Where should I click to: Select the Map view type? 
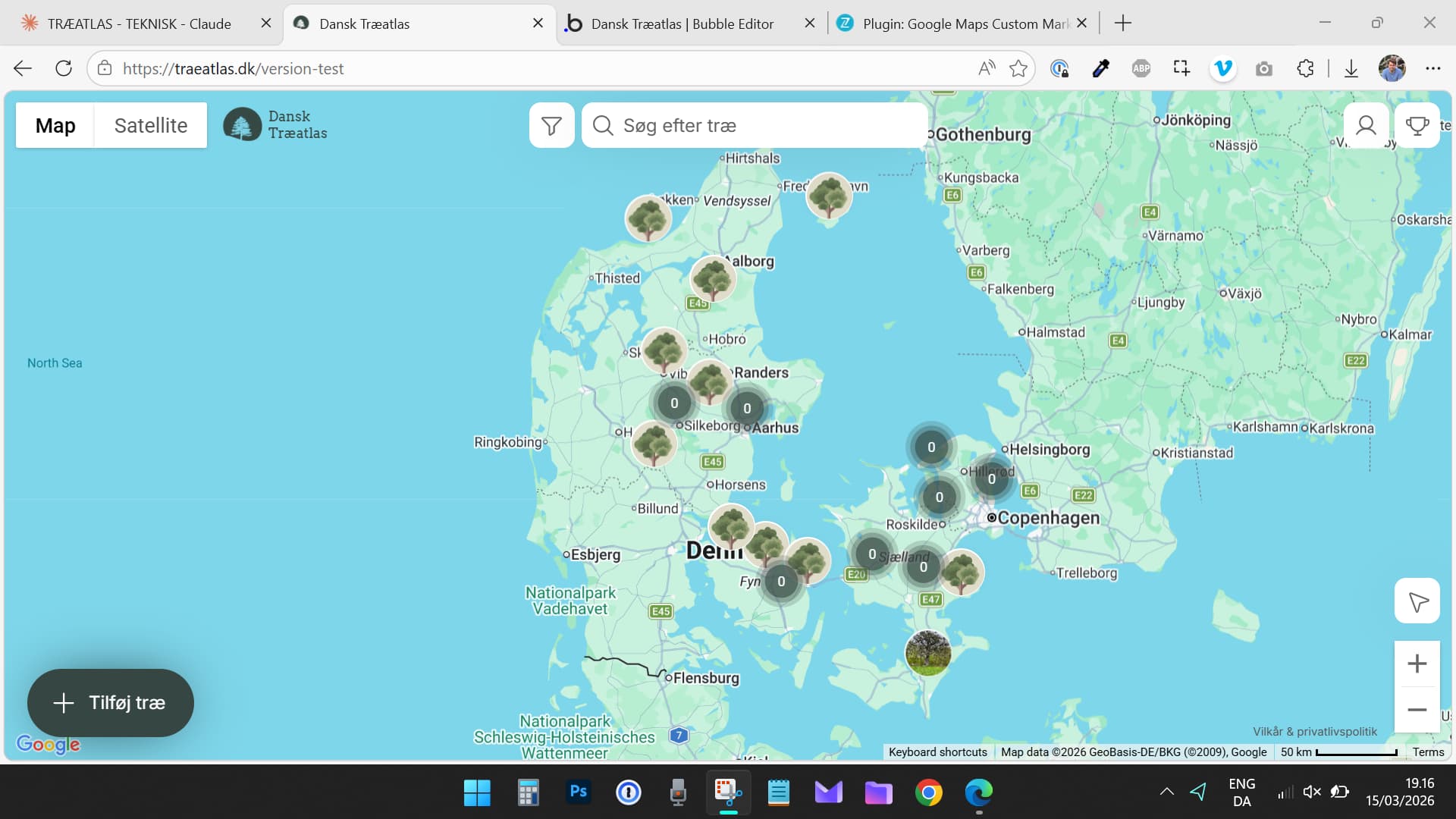[x=55, y=125]
